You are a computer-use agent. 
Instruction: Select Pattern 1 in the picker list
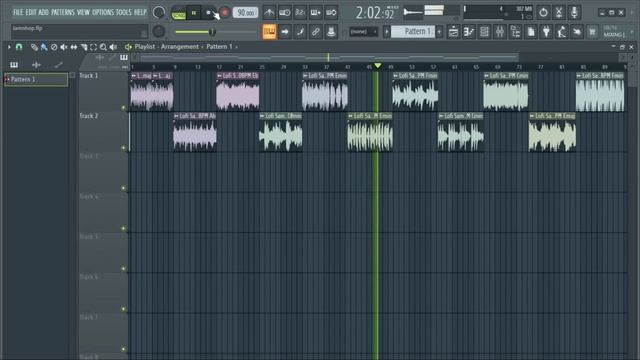pos(36,79)
